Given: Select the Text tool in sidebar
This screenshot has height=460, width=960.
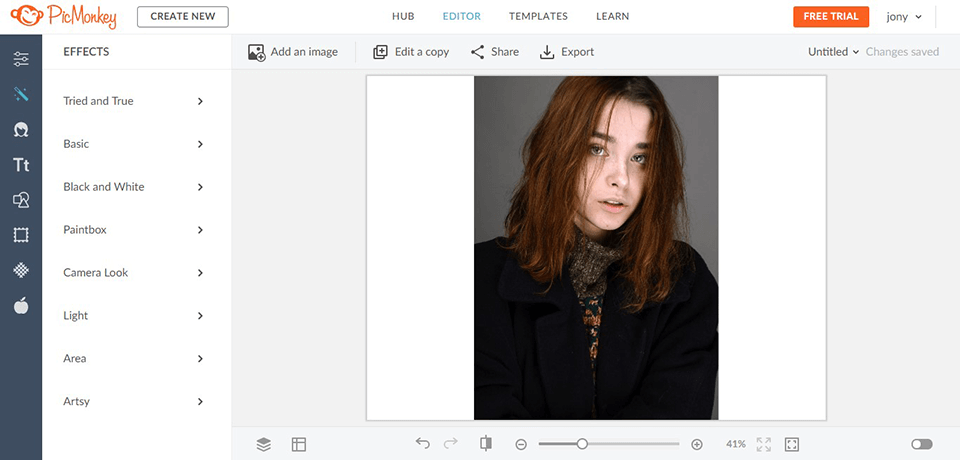Looking at the screenshot, I should point(21,165).
